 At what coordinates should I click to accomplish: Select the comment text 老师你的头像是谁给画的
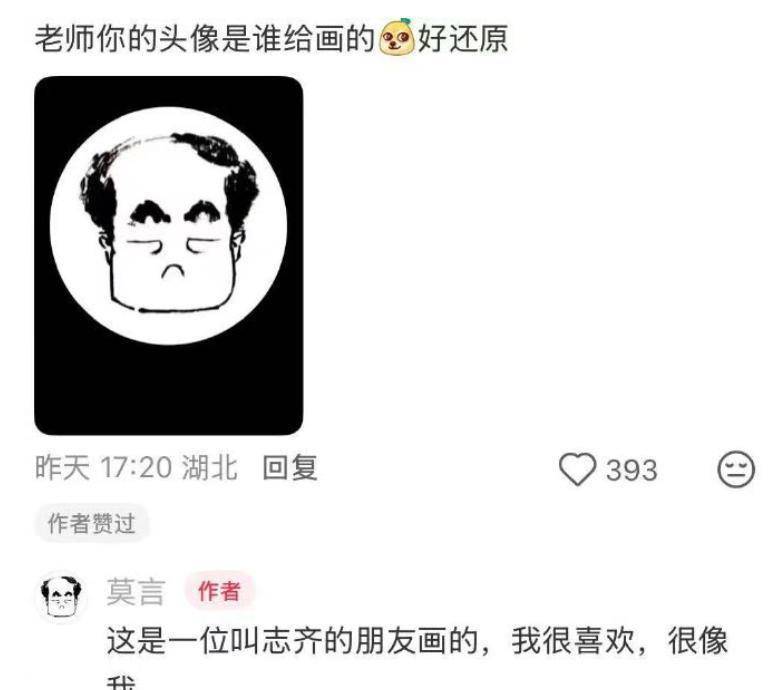pyautogui.click(x=205, y=38)
